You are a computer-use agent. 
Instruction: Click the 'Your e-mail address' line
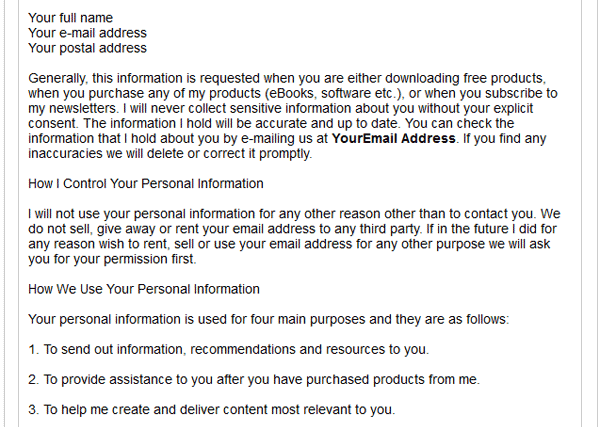click(87, 33)
